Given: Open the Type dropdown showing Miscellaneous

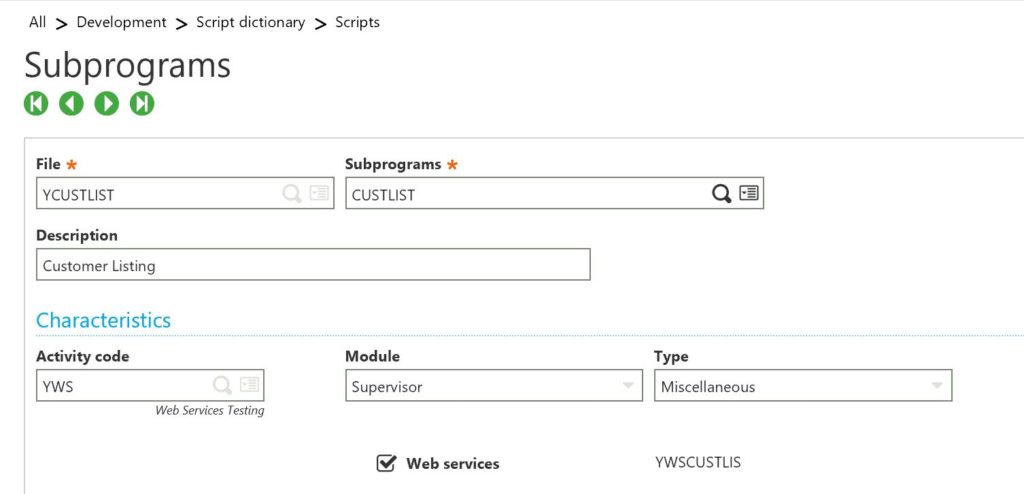Looking at the screenshot, I should [x=937, y=386].
